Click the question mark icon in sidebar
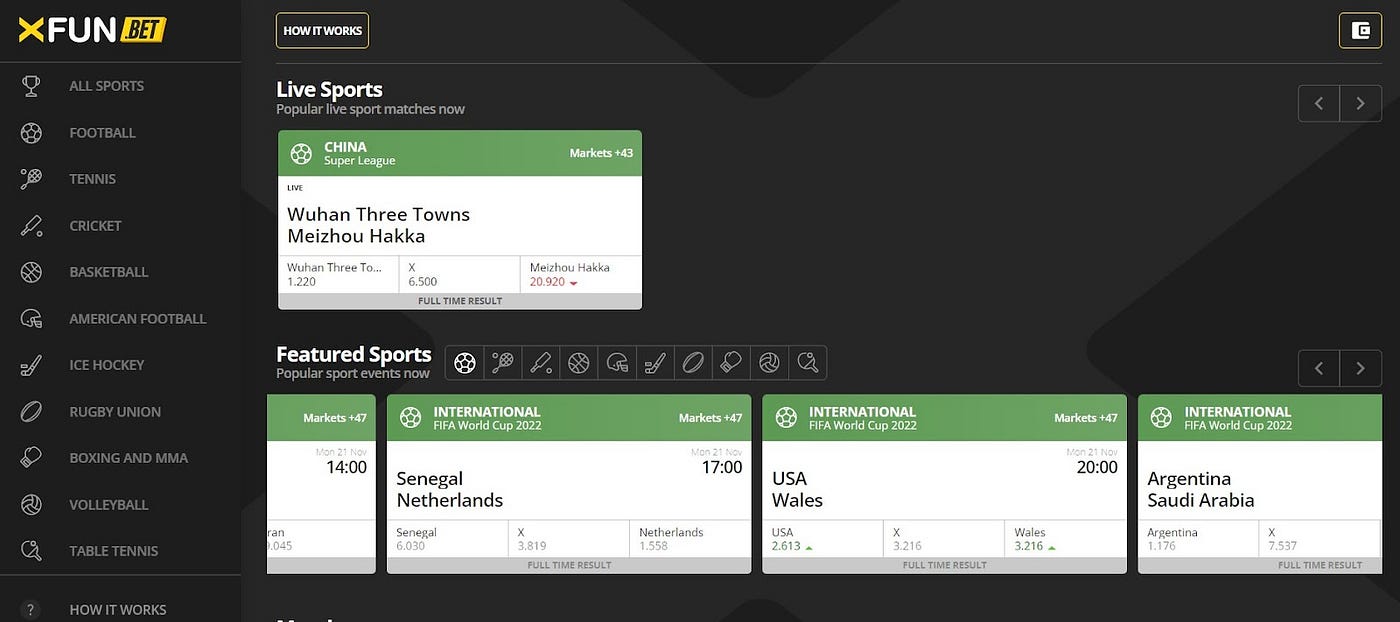The width and height of the screenshot is (1400, 622). tap(31, 609)
